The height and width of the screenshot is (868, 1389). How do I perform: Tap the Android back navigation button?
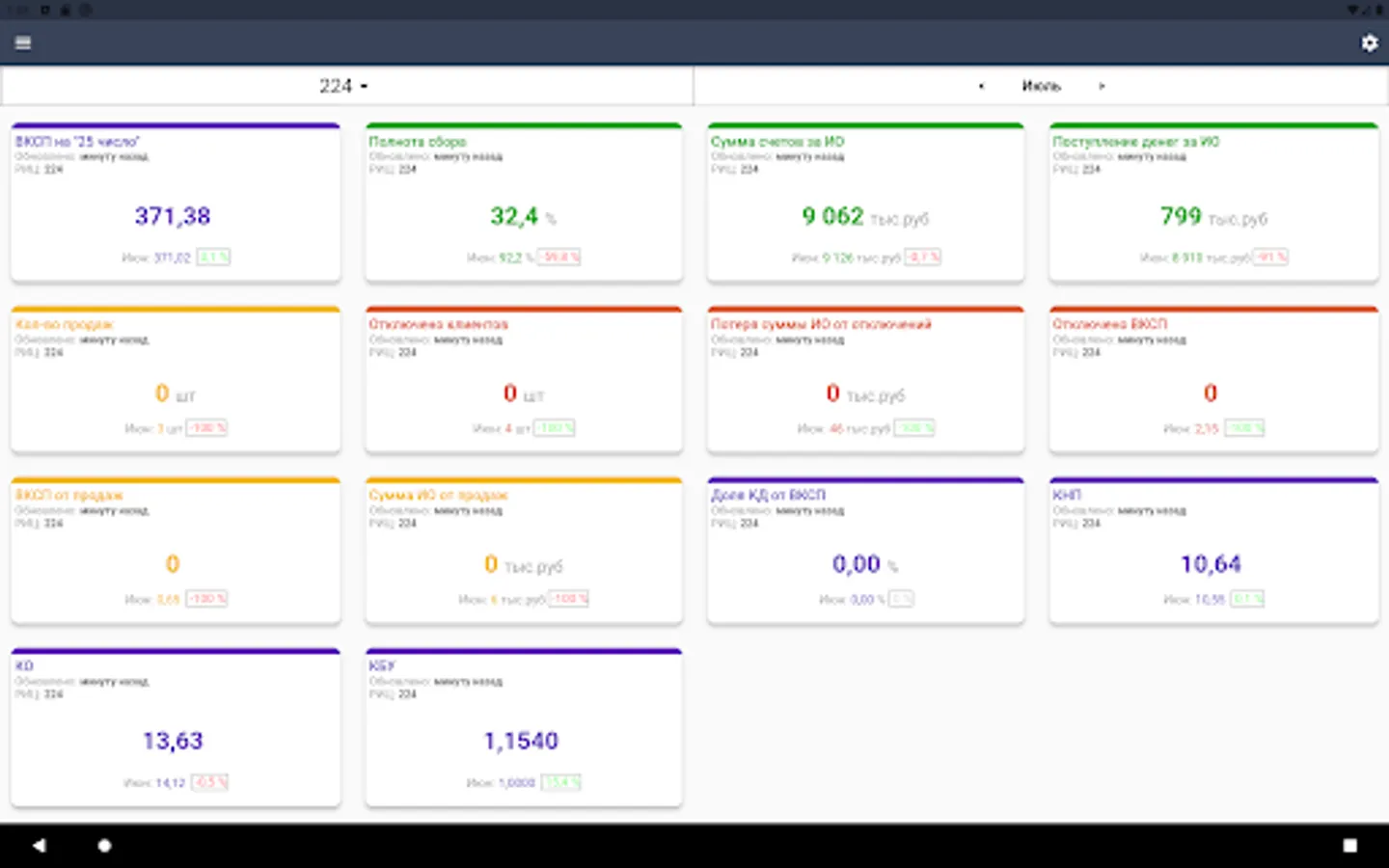click(39, 846)
